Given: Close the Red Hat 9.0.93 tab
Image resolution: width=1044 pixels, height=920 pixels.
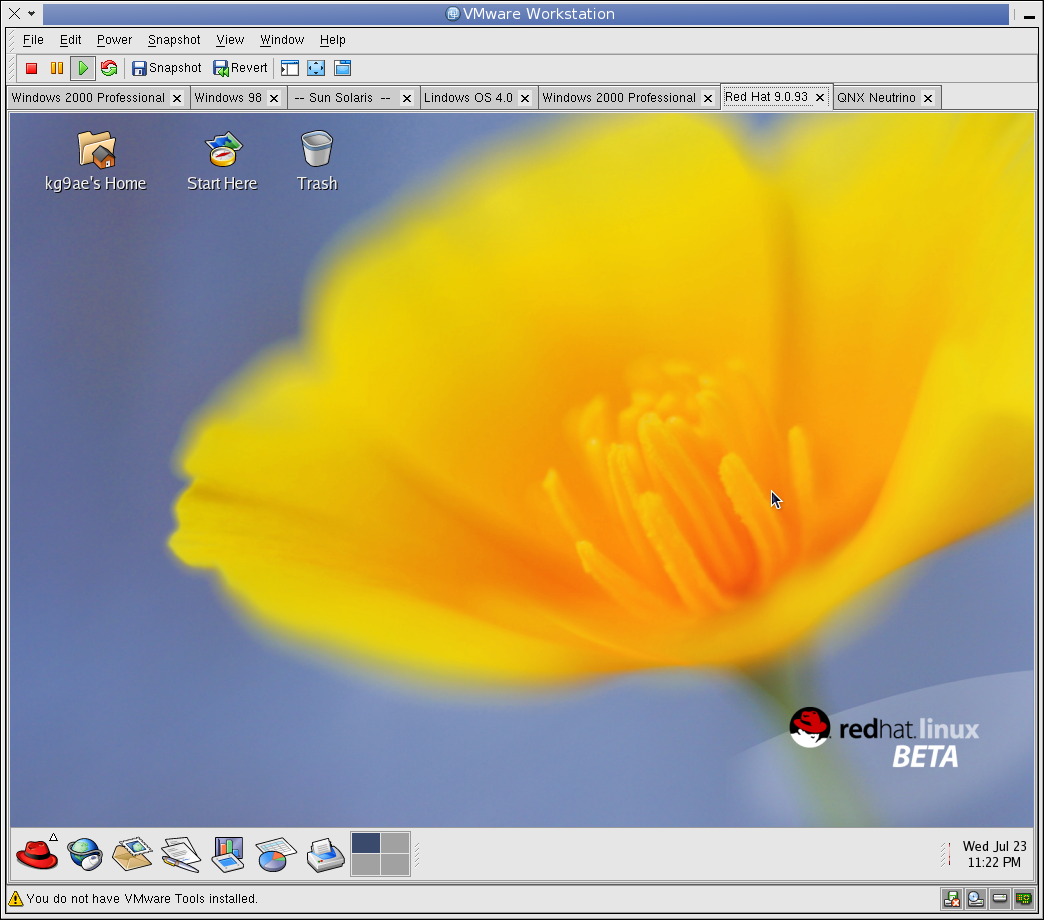Looking at the screenshot, I should coord(820,97).
